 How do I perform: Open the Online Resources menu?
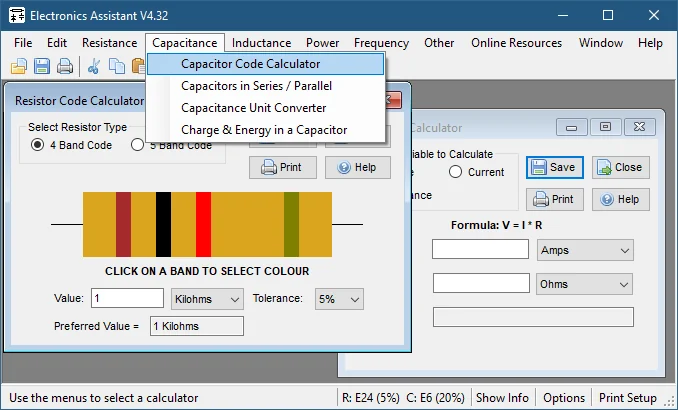coord(517,43)
